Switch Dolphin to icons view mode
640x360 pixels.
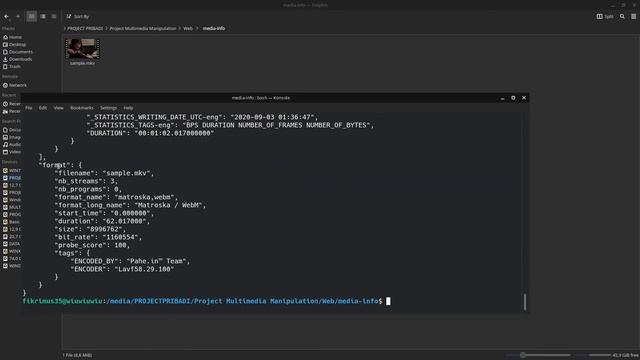[x=31, y=16]
